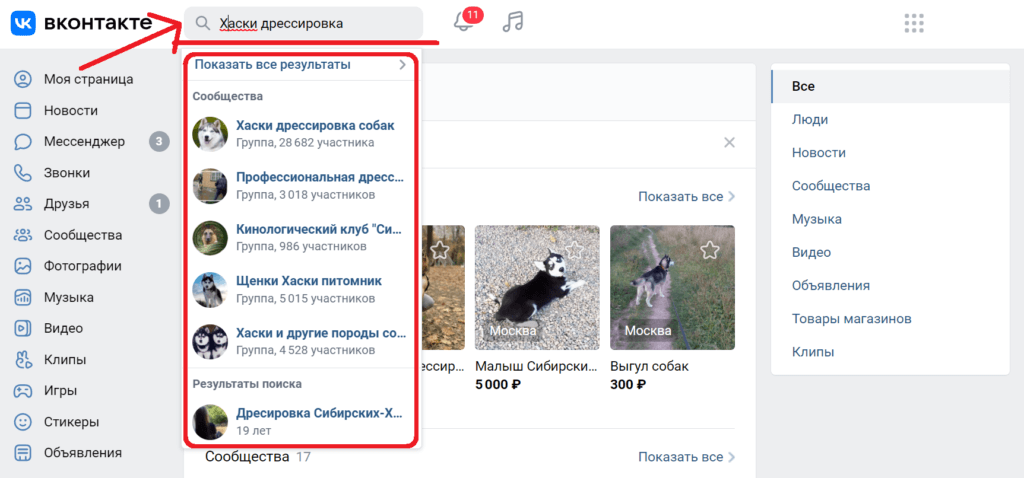Click the VK logo icon
The width and height of the screenshot is (1024, 478).
(x=24, y=23)
